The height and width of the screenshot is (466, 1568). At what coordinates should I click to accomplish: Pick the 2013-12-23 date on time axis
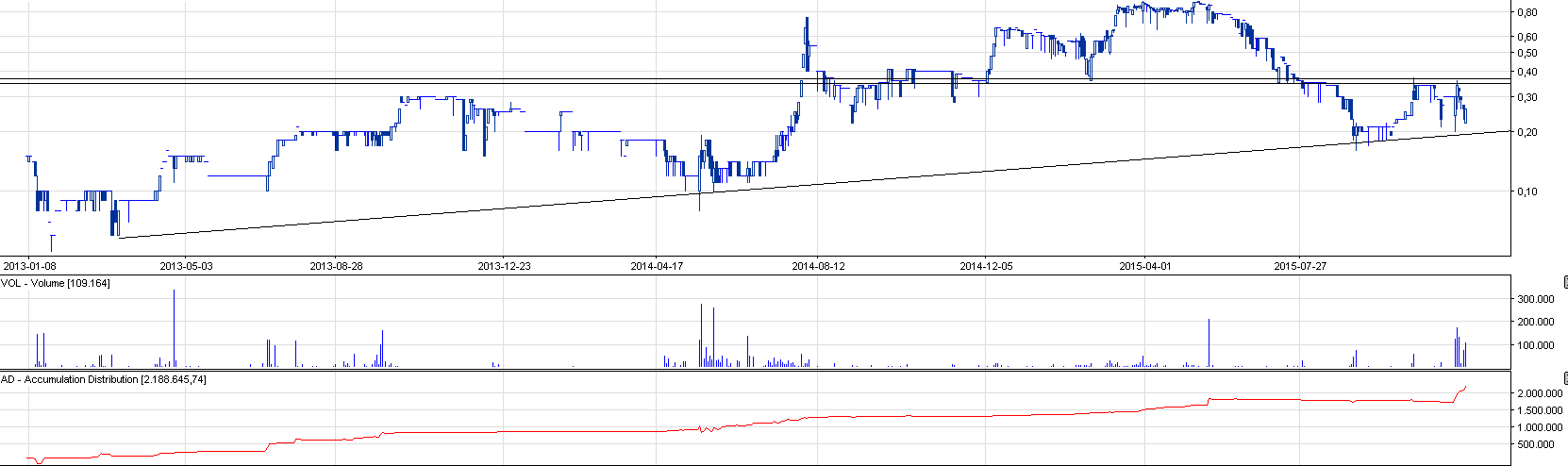[504, 266]
